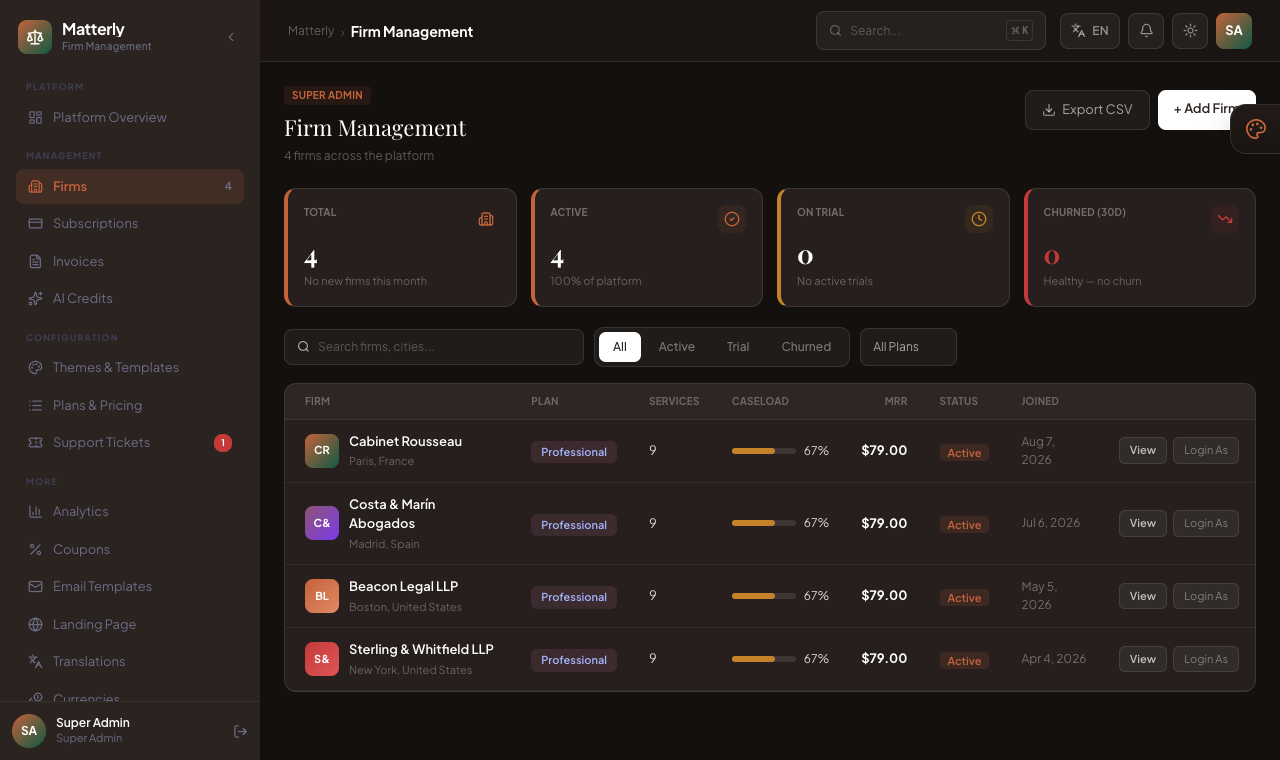Click the Matterly breadcrumb link
The width and height of the screenshot is (1280, 760).
311,31
